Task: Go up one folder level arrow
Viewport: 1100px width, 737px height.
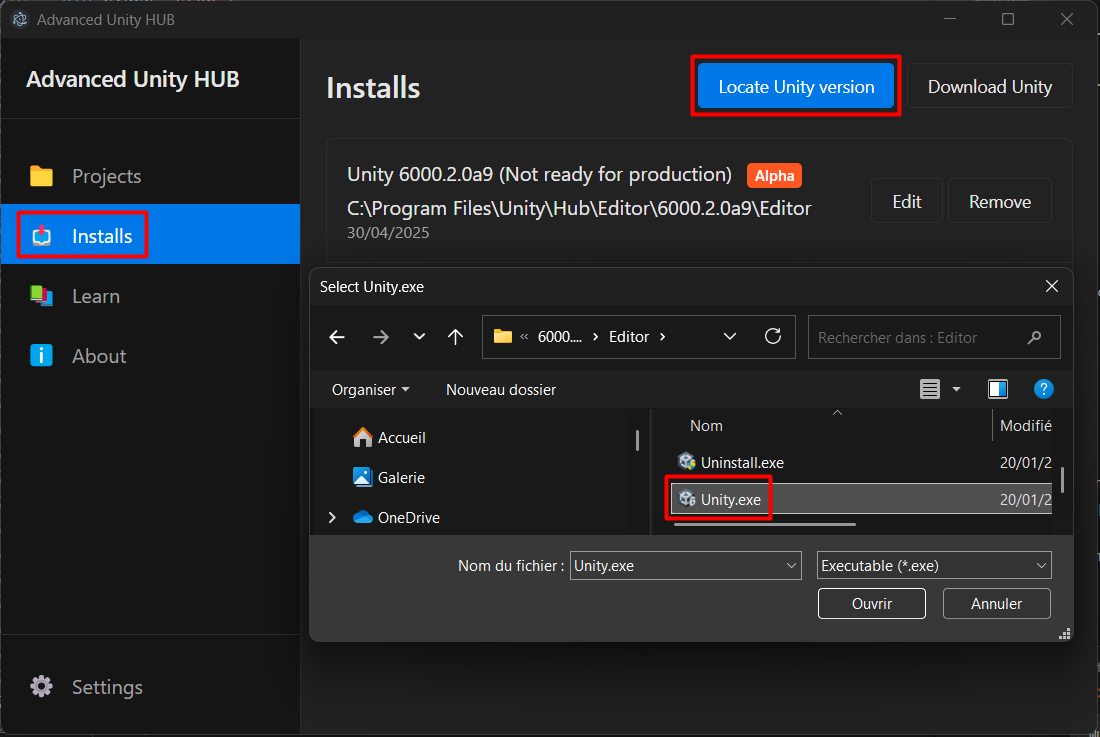Action: [x=456, y=337]
